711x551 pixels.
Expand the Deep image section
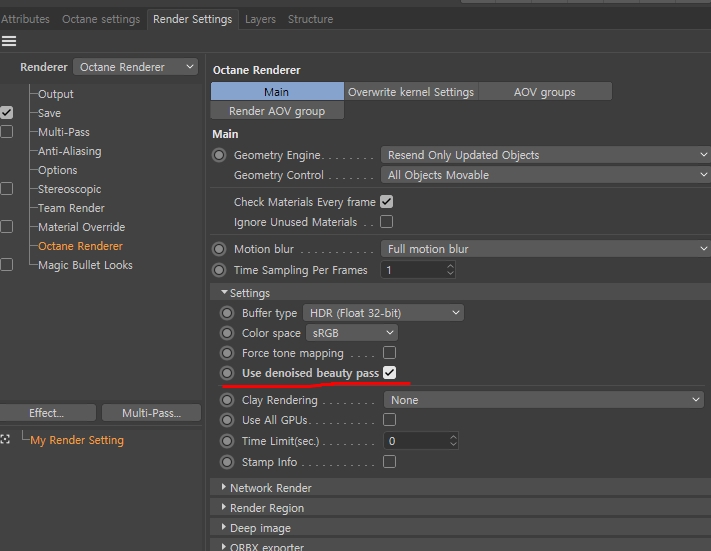click(224, 527)
